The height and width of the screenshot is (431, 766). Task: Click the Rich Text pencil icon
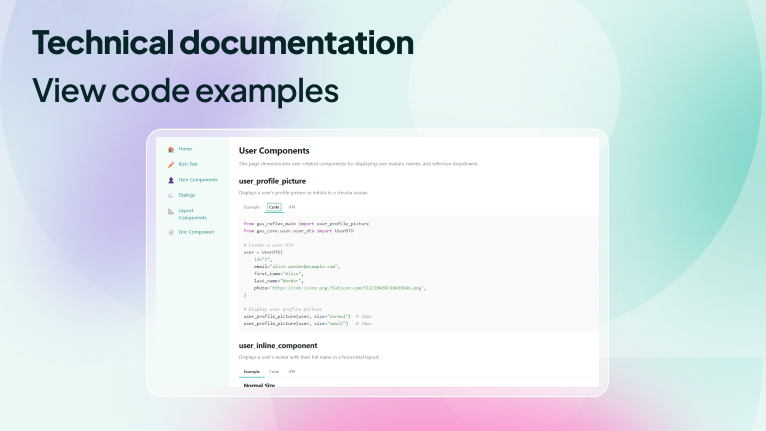[171, 164]
